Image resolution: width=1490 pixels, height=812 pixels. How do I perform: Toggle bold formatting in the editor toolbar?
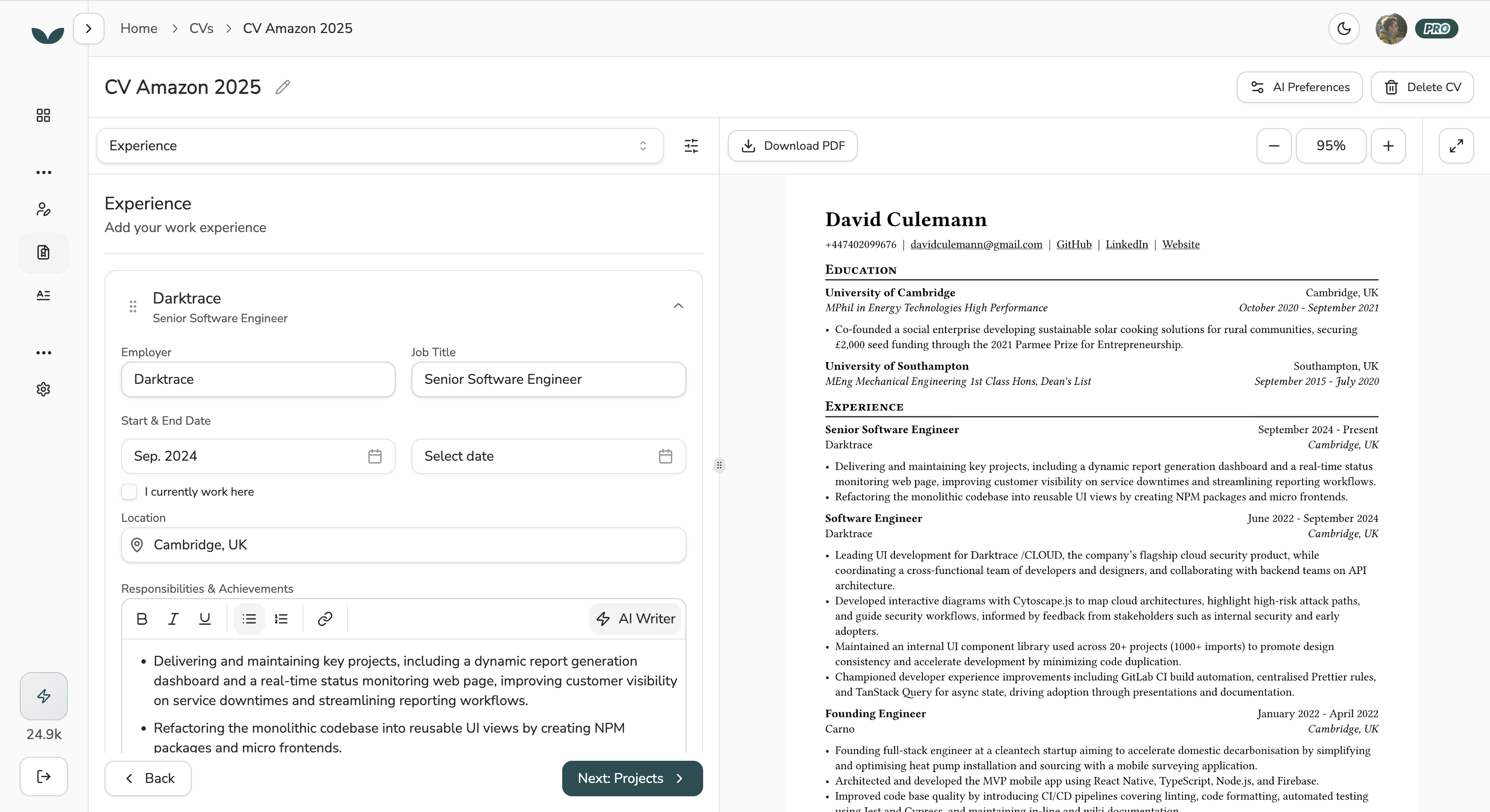[142, 618]
